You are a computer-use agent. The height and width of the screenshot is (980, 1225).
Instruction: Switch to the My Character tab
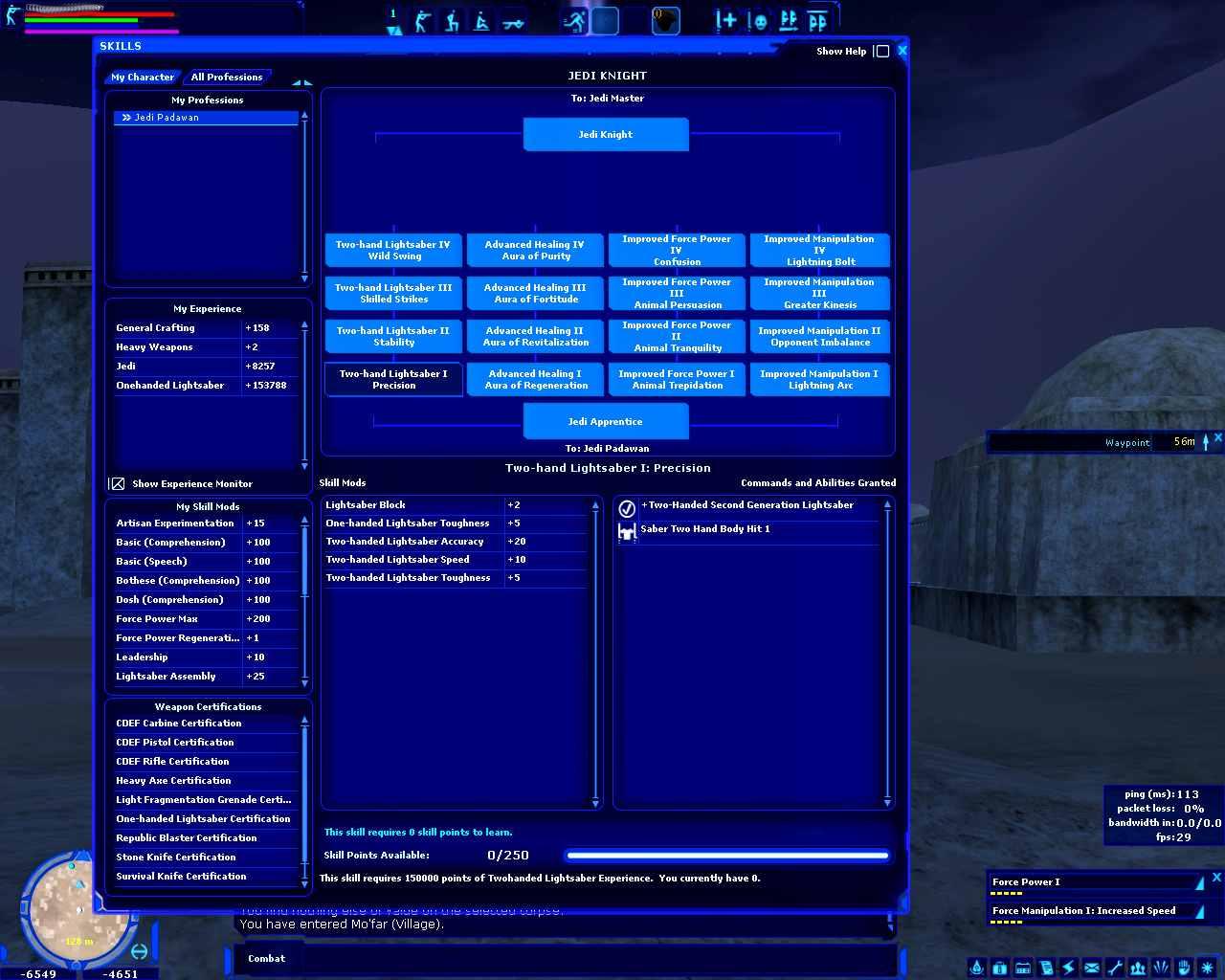tap(143, 78)
